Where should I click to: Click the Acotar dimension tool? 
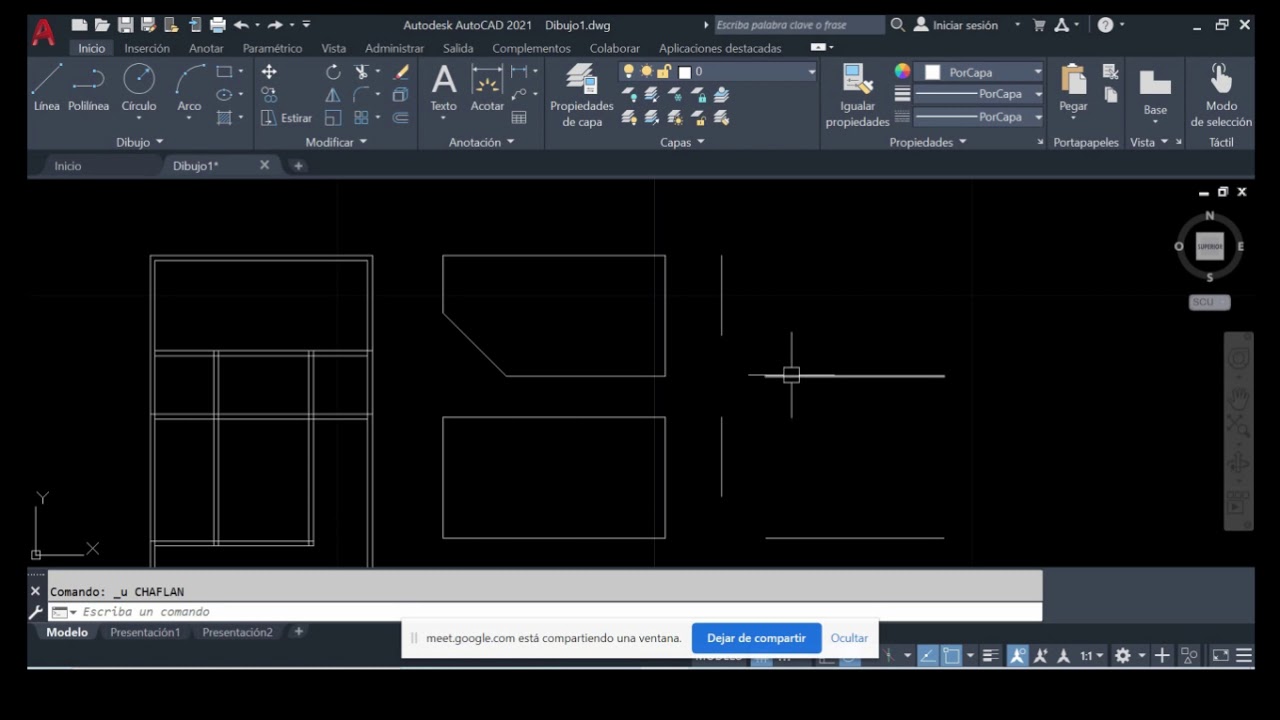(487, 87)
